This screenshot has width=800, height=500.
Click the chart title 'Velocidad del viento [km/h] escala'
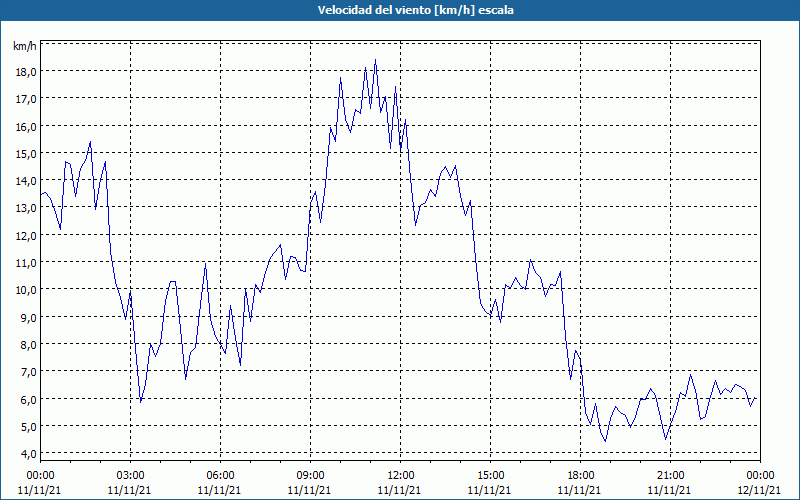click(415, 10)
